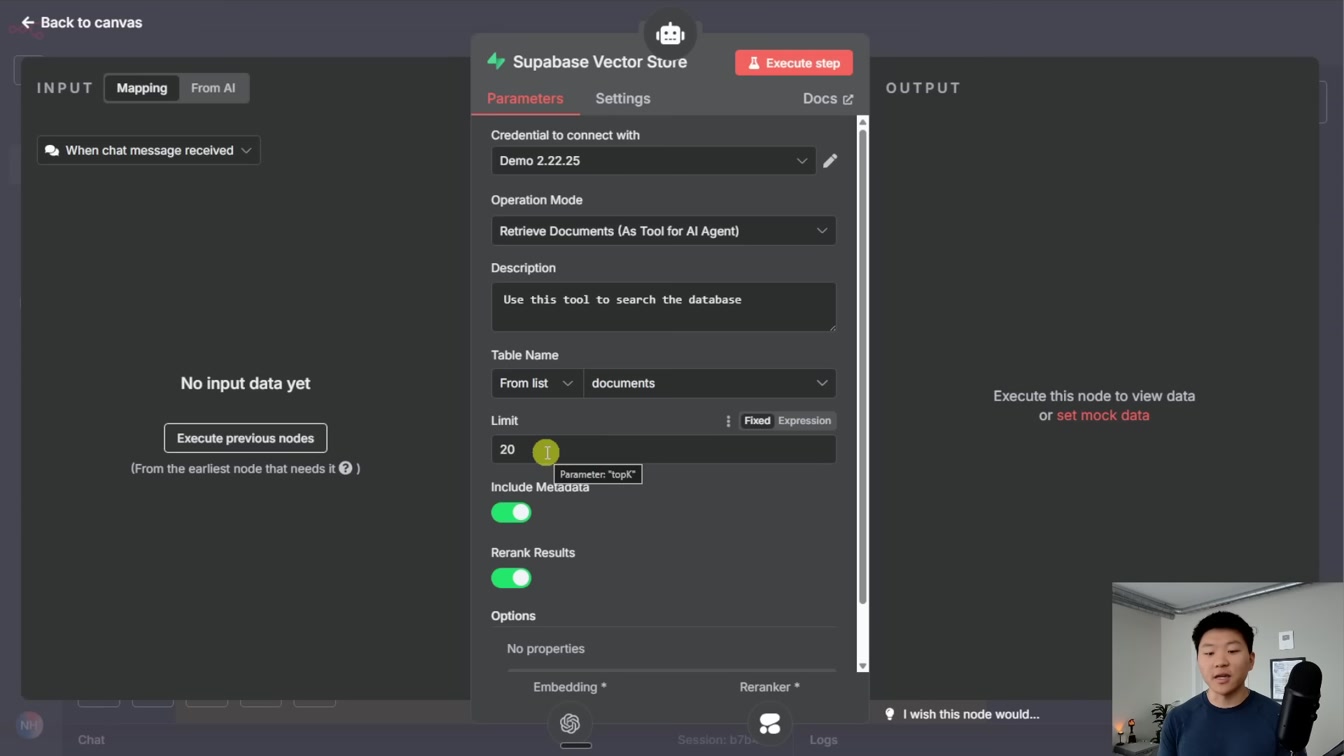Click in the Description text area
The height and width of the screenshot is (756, 1344).
[663, 307]
